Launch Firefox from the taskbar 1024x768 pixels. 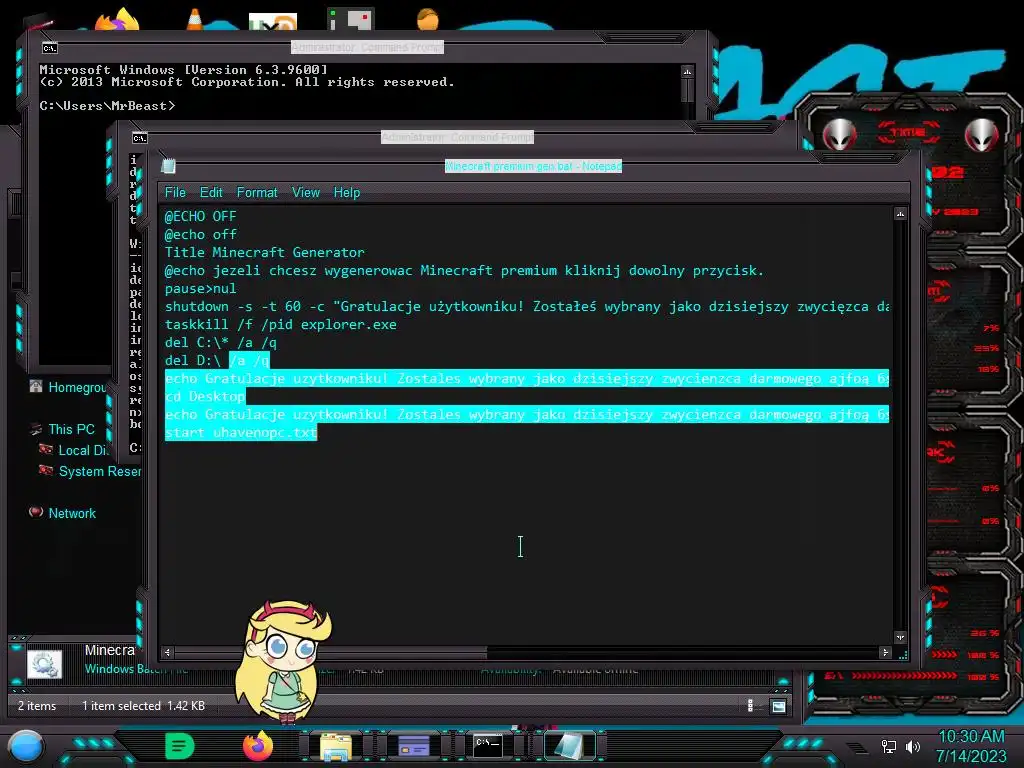[257, 746]
